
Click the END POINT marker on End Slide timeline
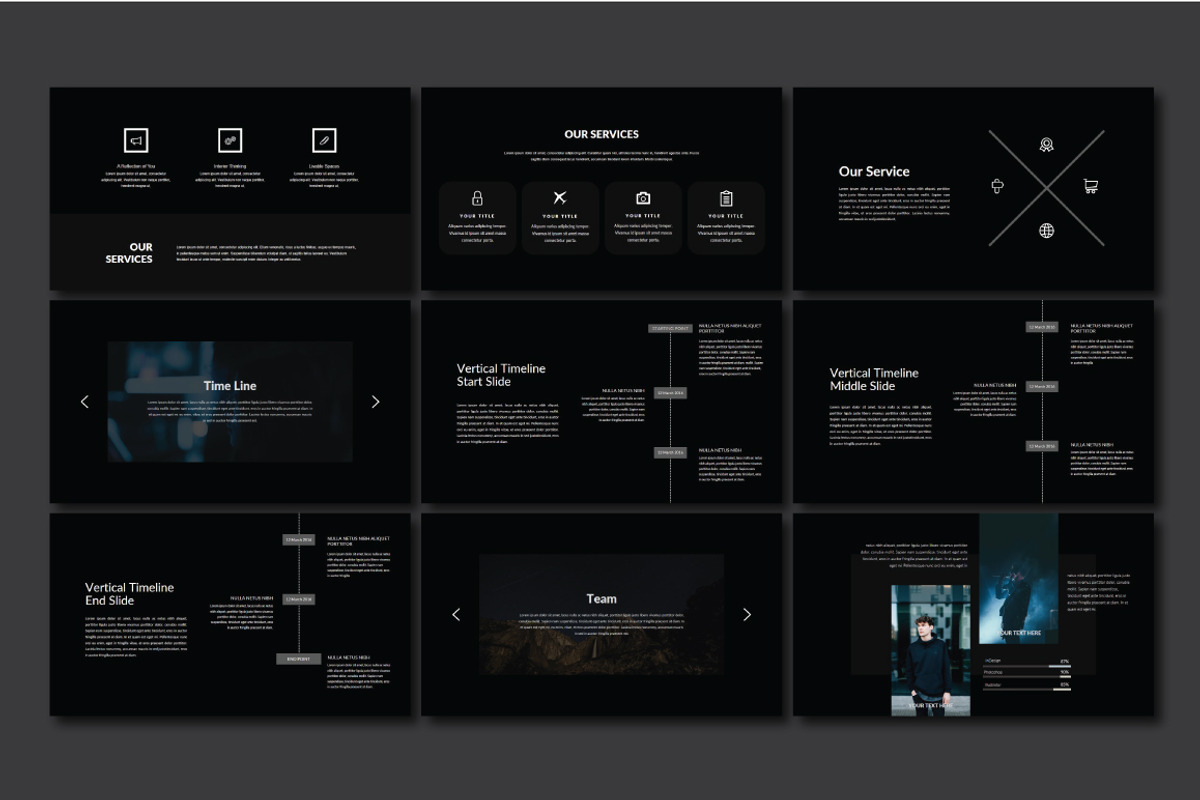[x=299, y=659]
